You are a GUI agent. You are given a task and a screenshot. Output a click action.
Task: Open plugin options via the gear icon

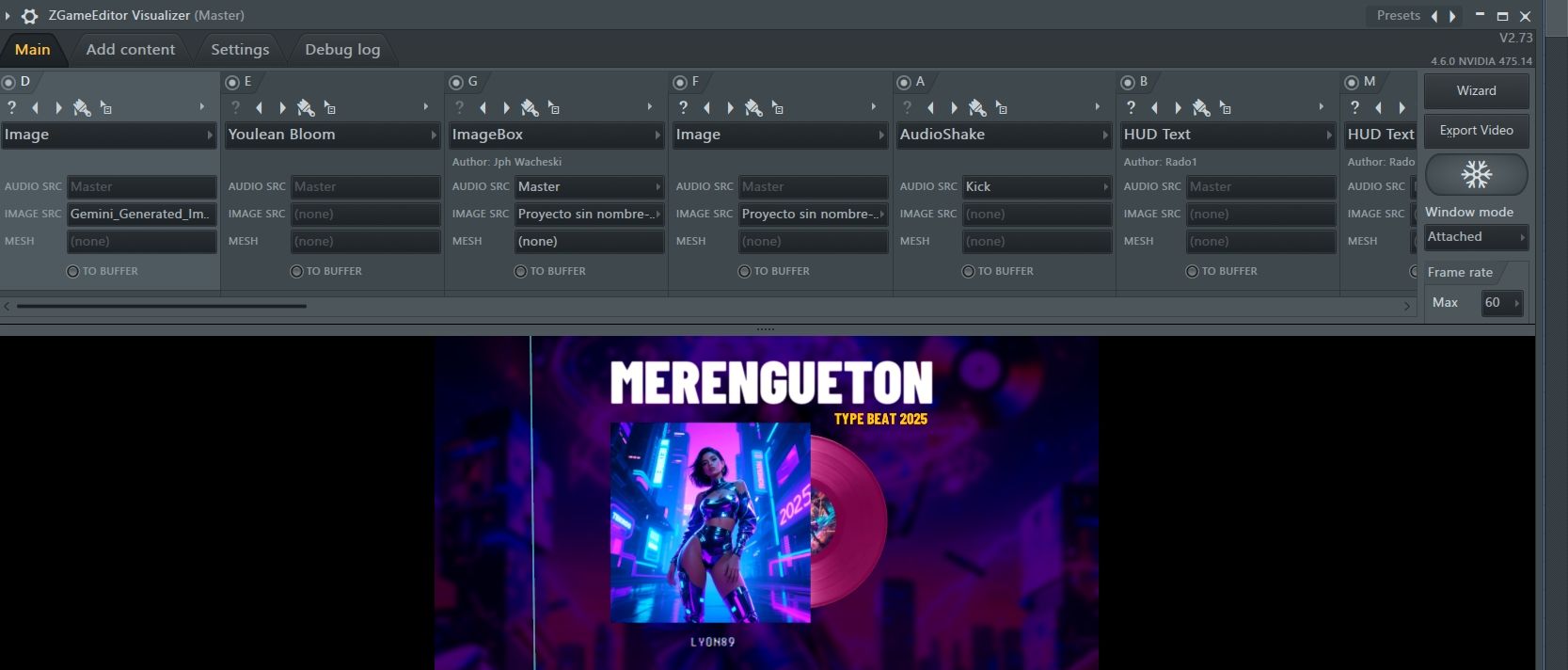click(x=29, y=16)
